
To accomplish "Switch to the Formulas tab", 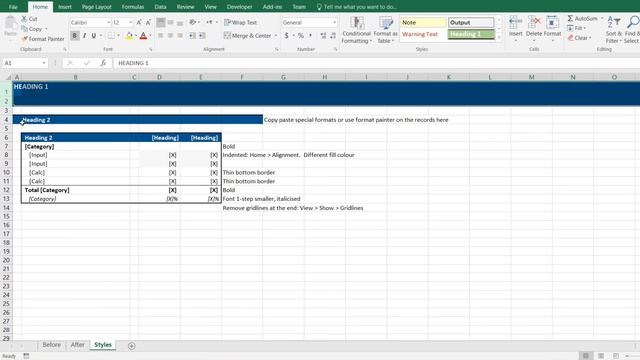I will tap(133, 7).
